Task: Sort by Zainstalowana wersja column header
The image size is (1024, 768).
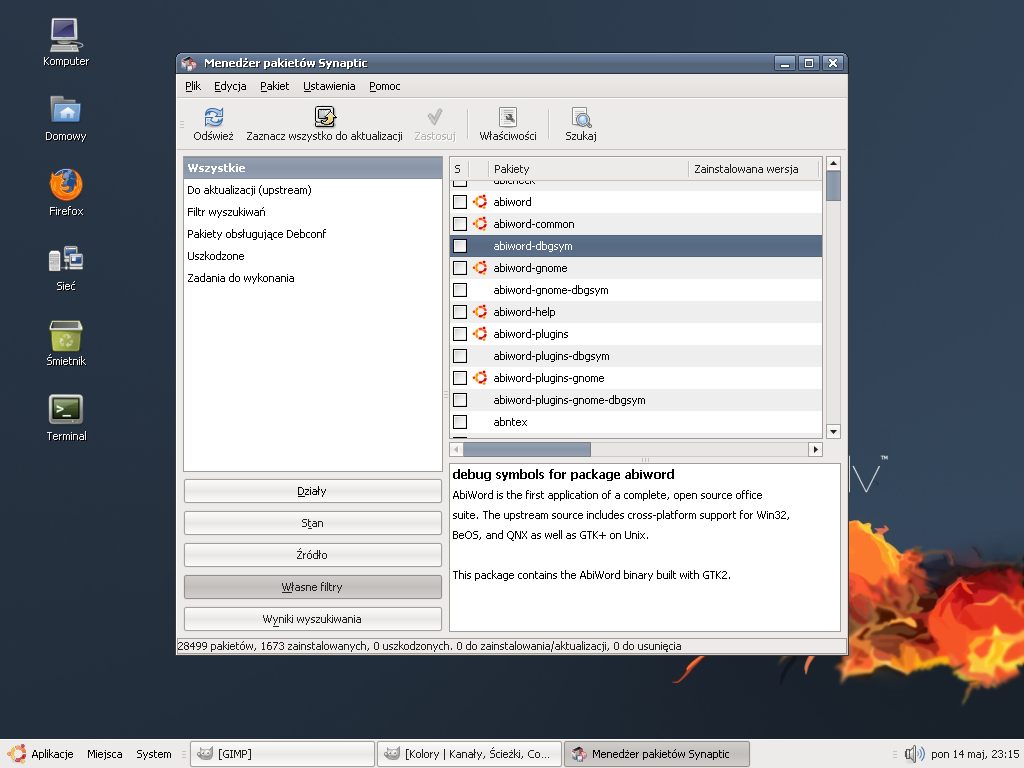Action: coord(754,169)
